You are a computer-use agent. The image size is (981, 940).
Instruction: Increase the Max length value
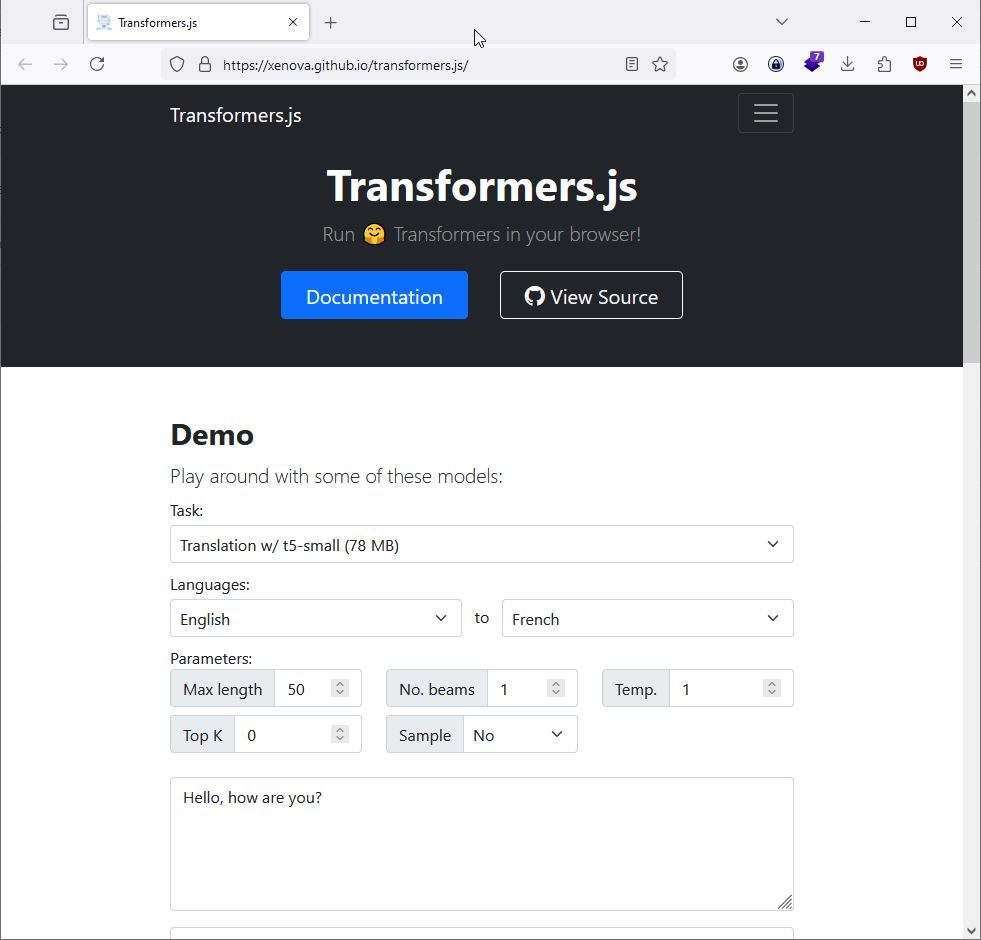point(340,683)
